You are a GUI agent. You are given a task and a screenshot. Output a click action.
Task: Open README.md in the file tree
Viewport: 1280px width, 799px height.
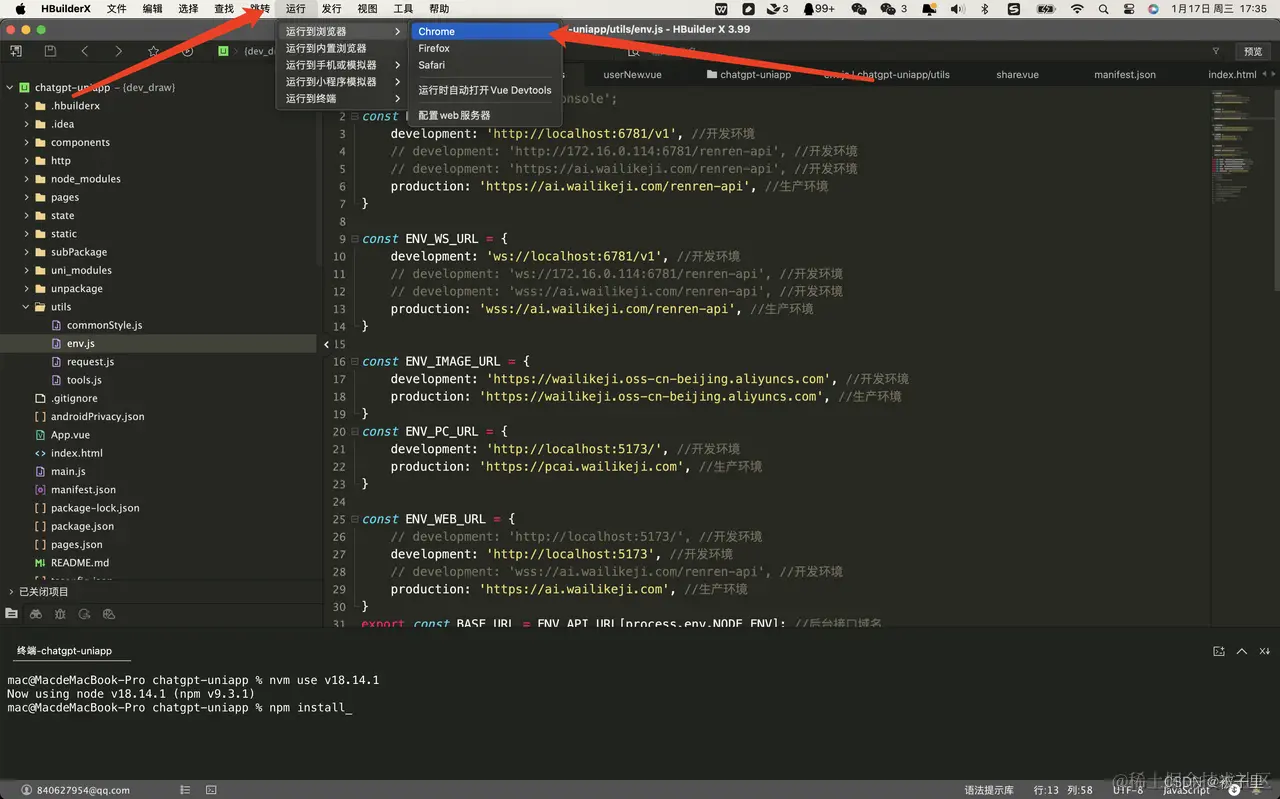coord(80,563)
